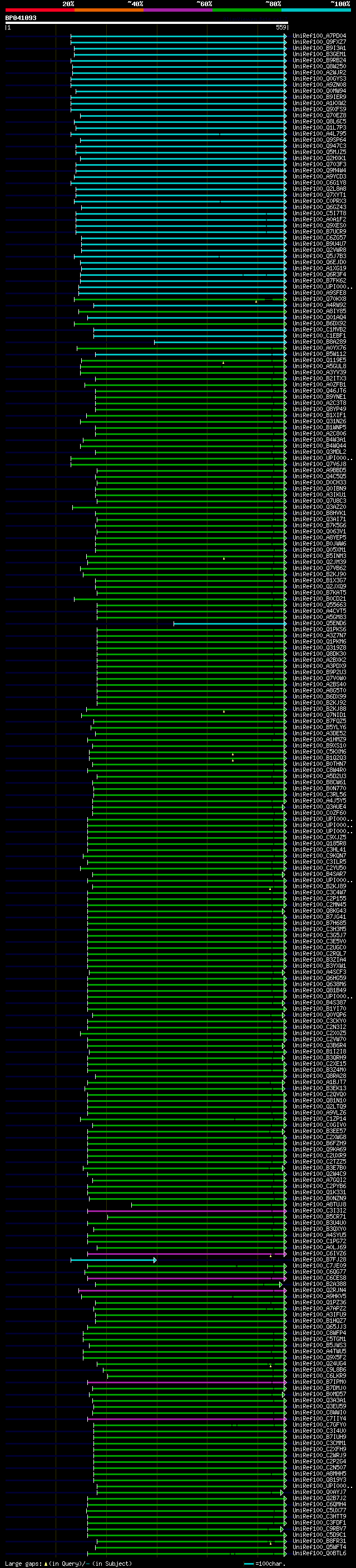Screen dimensions: 356x1568
Task: Select hit label UniRef100_Q70EZ8
Action: coord(319,115)
